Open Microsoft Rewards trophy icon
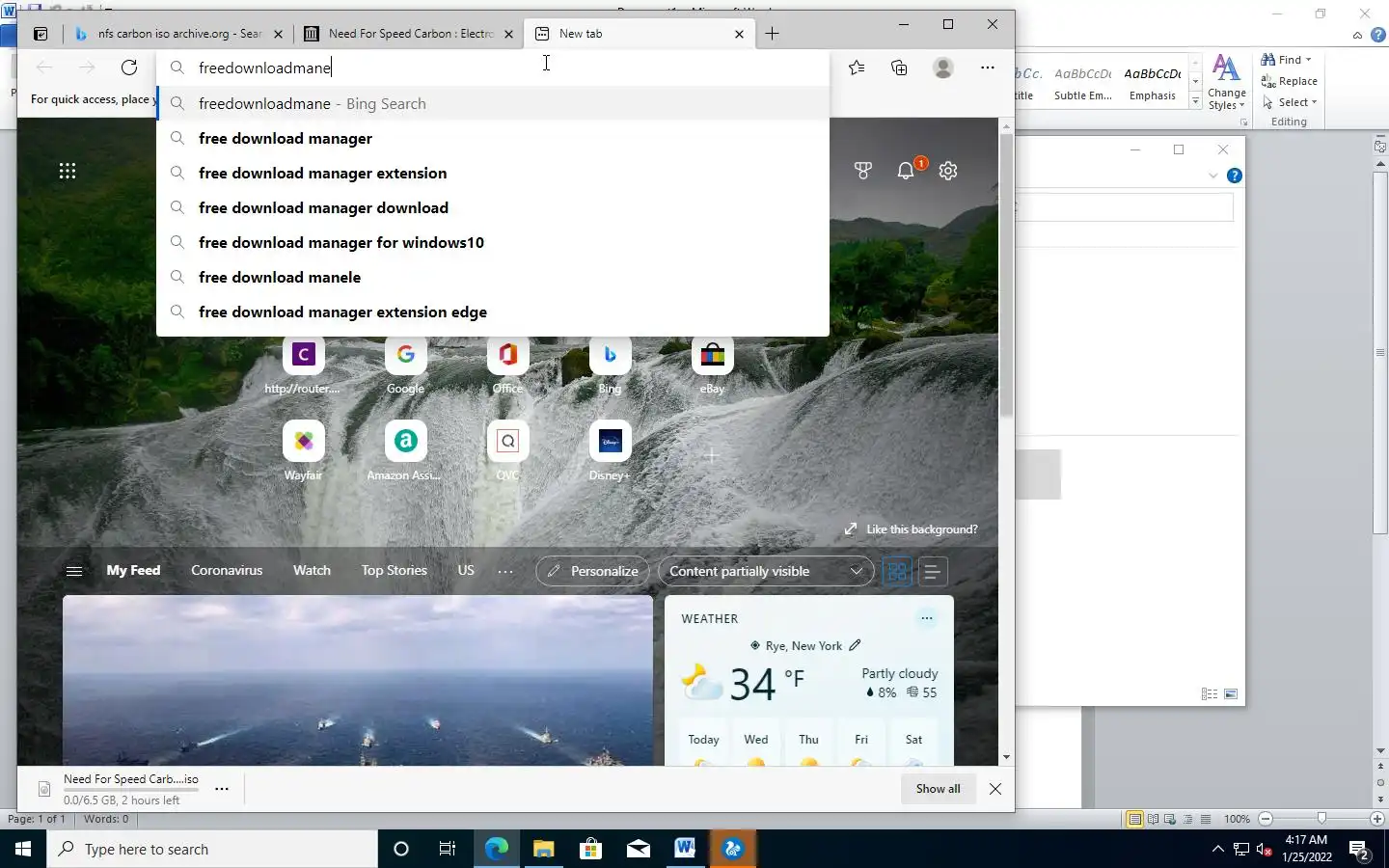The image size is (1389, 868). [863, 171]
